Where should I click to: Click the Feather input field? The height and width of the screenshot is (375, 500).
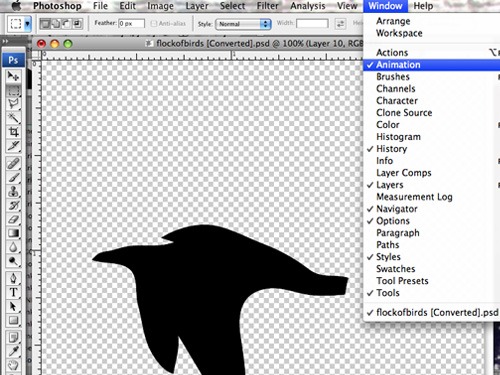[131, 24]
